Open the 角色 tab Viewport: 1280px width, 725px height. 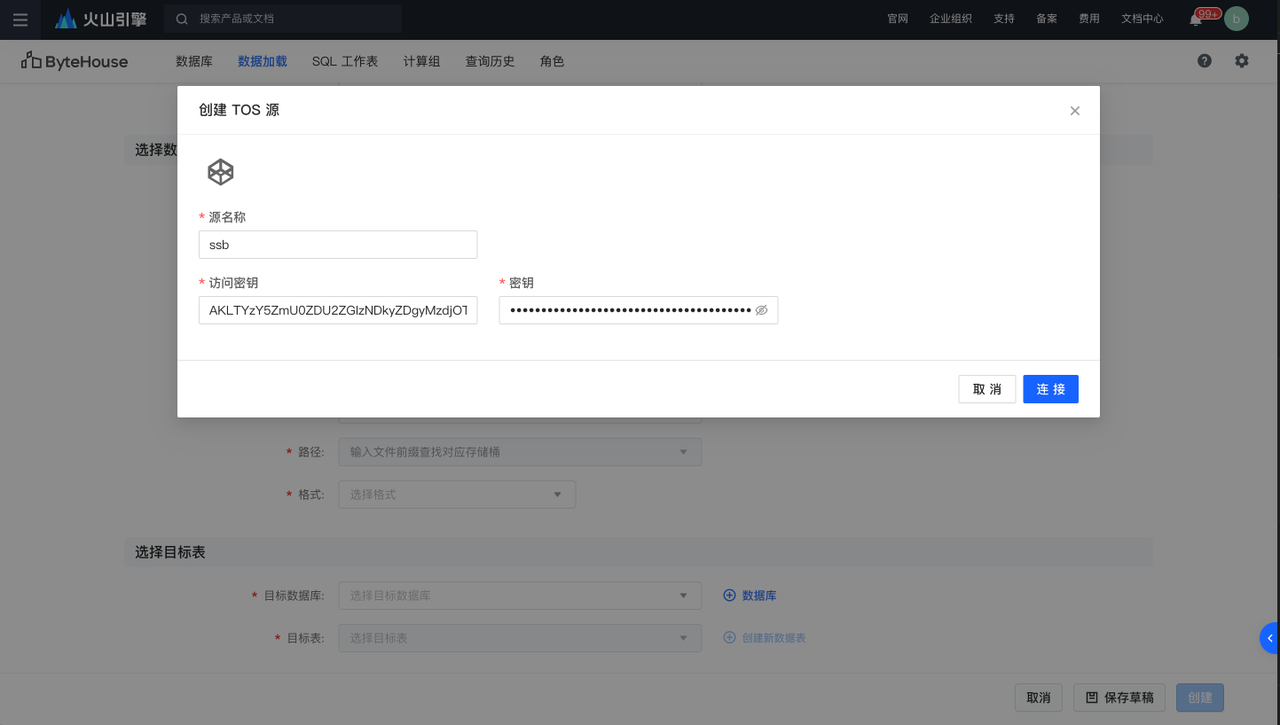point(552,61)
